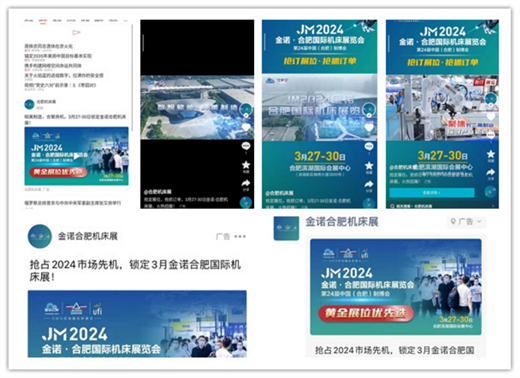Open the square 金诺合肥机床展 avatar icon
The width and height of the screenshot is (520, 378).
coord(286,228)
